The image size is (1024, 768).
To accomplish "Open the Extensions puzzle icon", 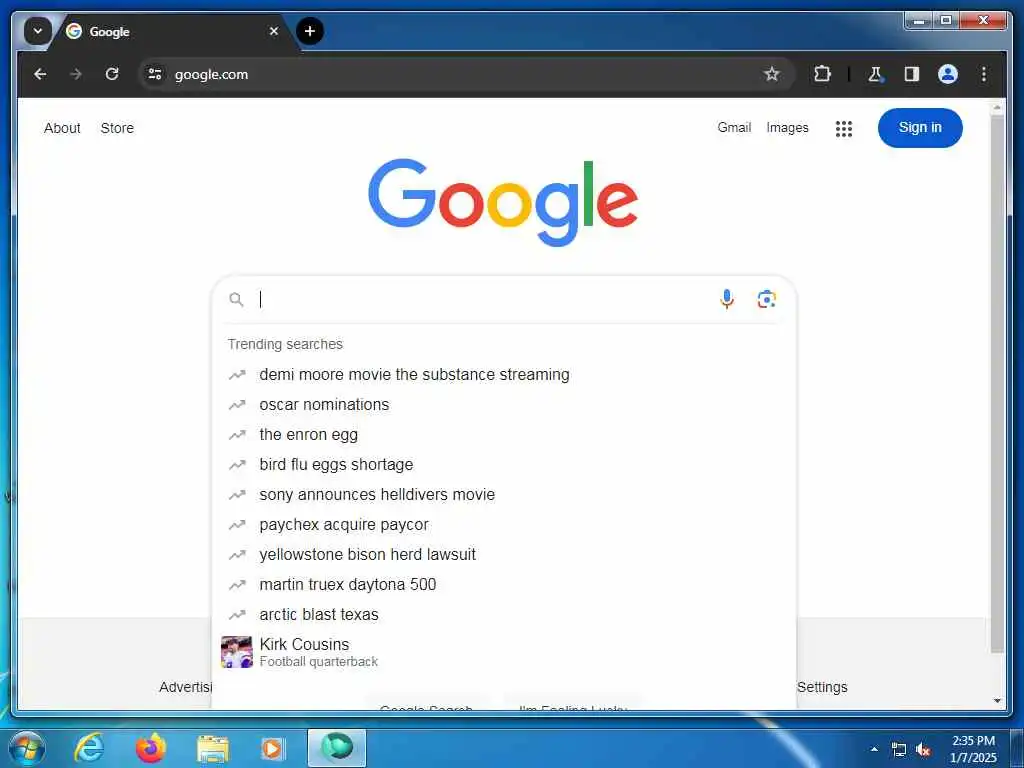I will tap(822, 74).
